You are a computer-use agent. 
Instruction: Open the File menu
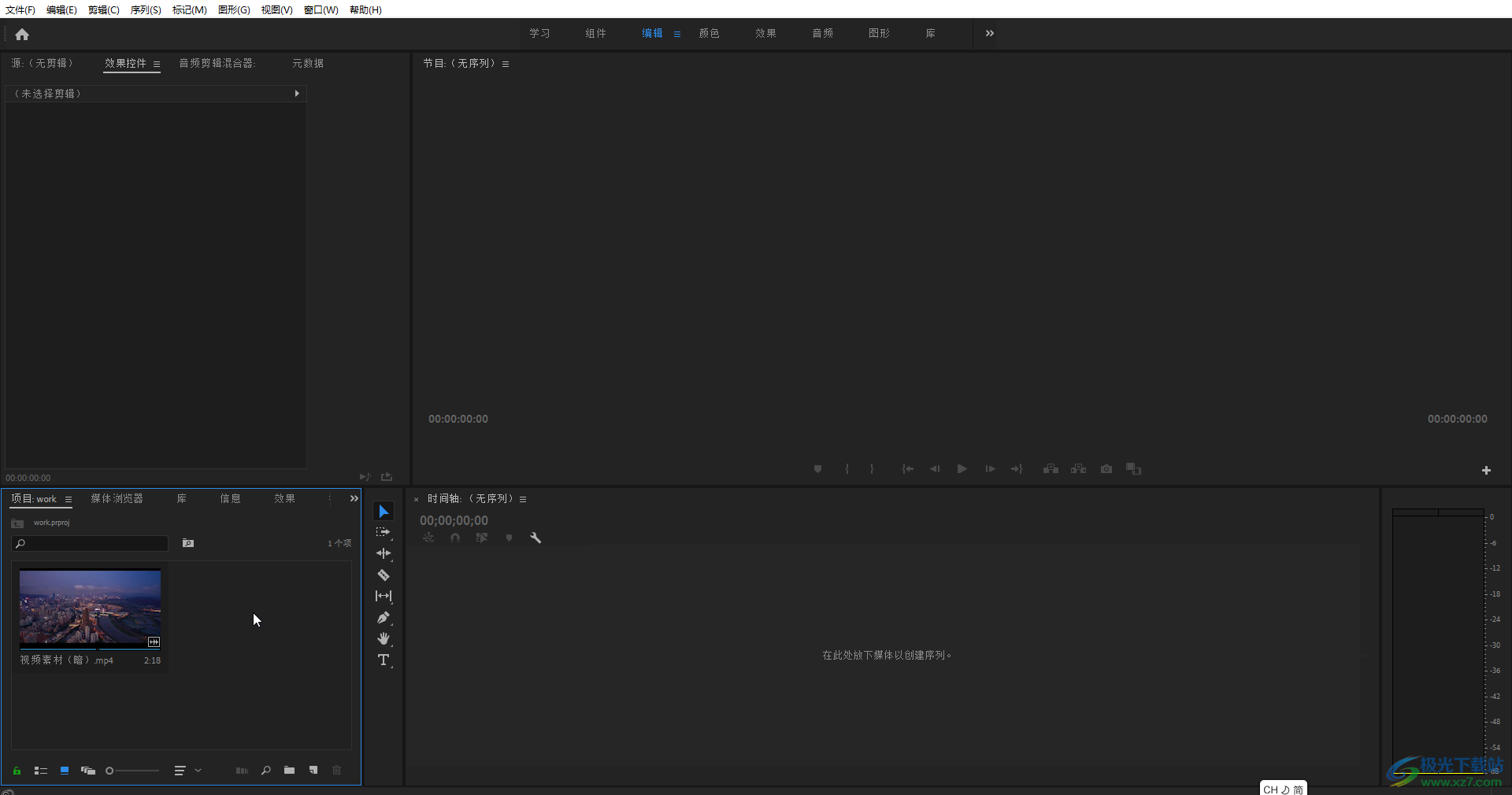[20, 9]
